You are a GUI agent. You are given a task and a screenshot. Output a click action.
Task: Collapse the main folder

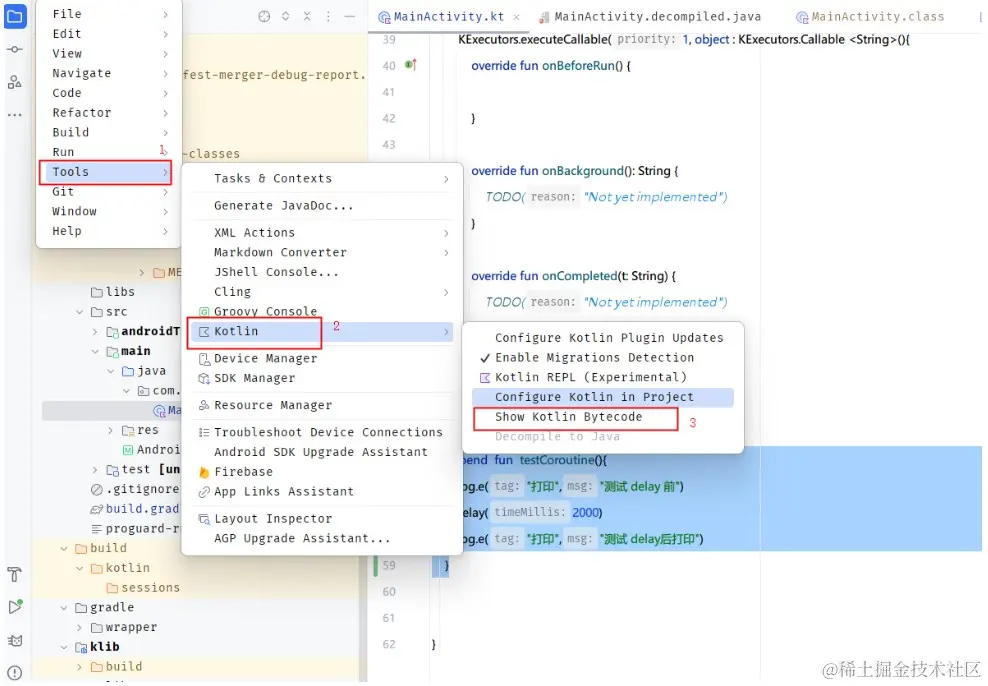tap(95, 352)
